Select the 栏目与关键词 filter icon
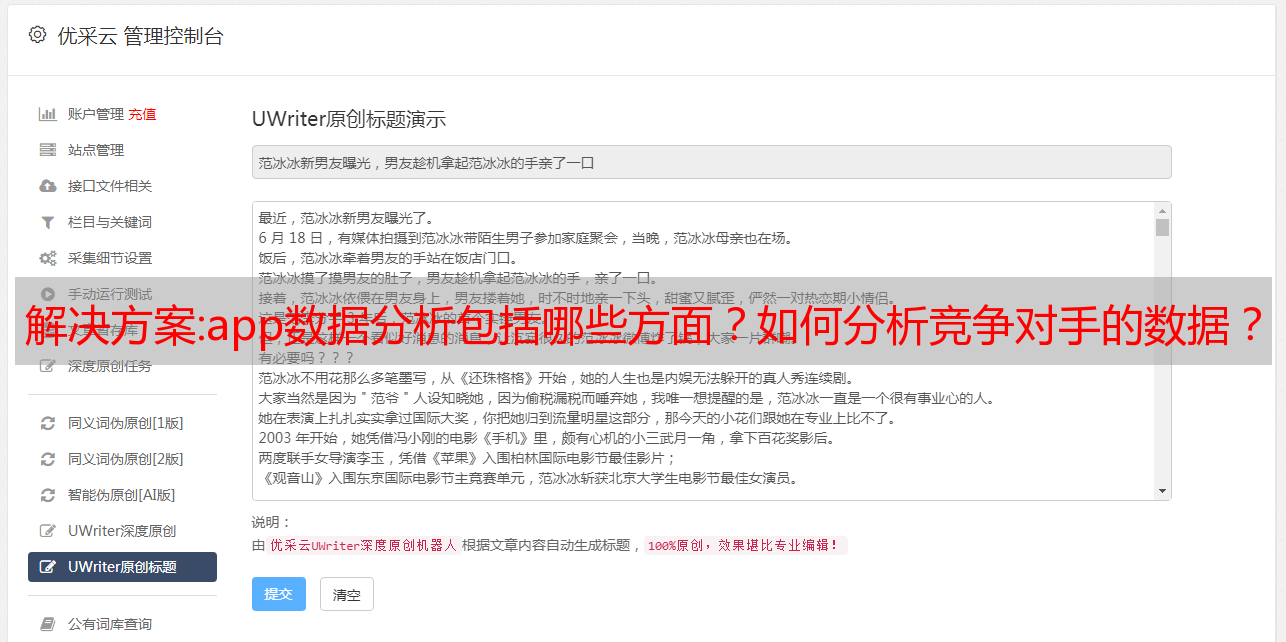The width and height of the screenshot is (1286, 642). tap(47, 222)
